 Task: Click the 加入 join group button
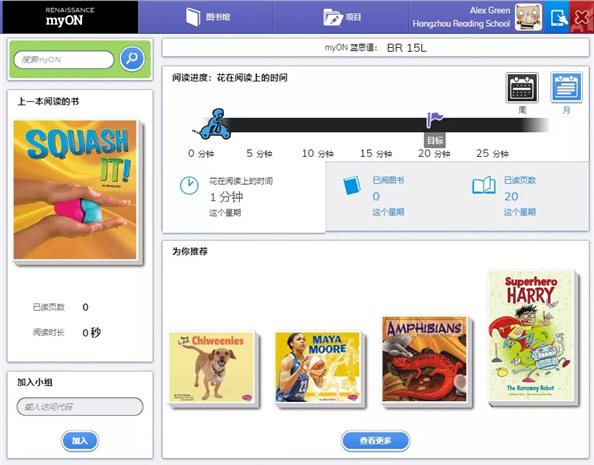coord(80,441)
